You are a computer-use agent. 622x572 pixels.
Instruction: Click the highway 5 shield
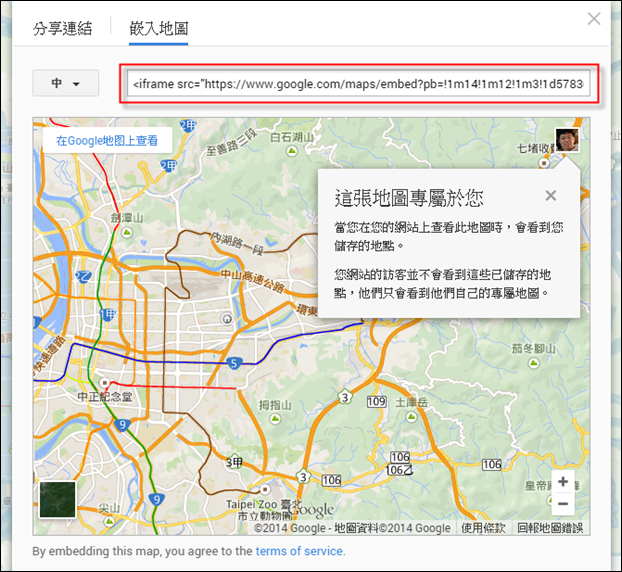click(x=234, y=363)
